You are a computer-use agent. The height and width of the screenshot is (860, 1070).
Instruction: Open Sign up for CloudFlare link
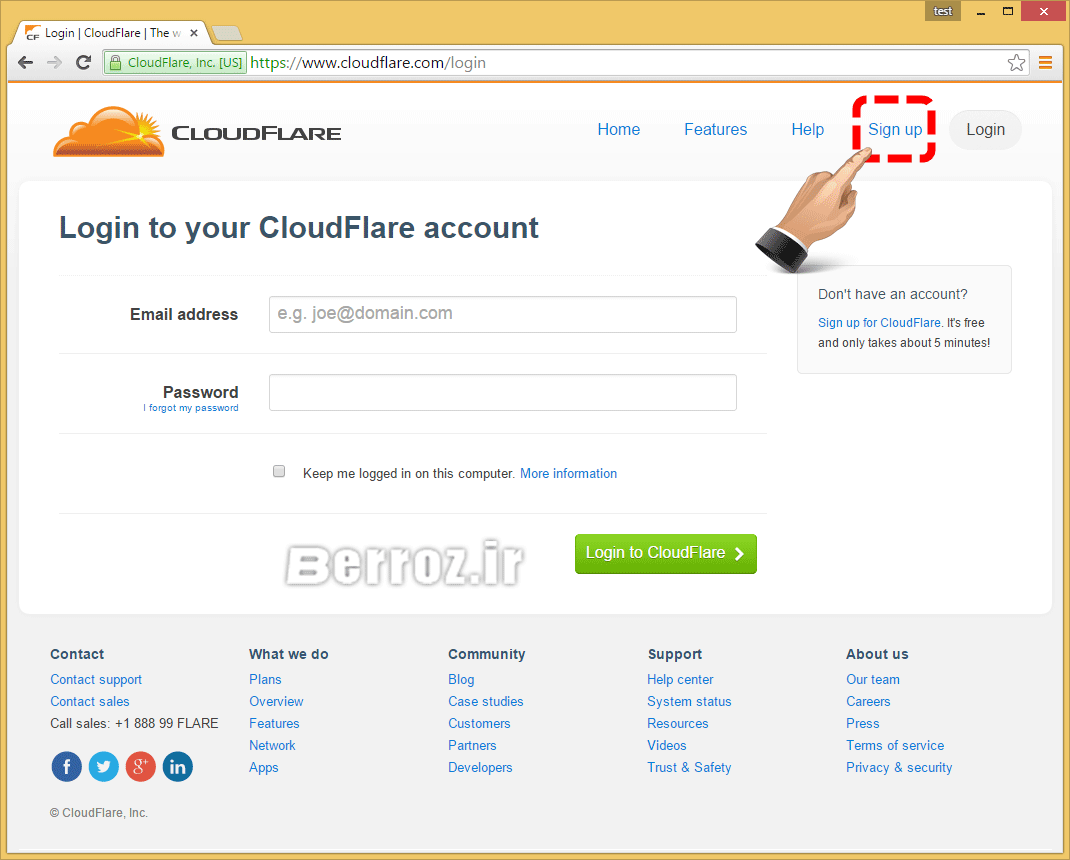click(879, 323)
